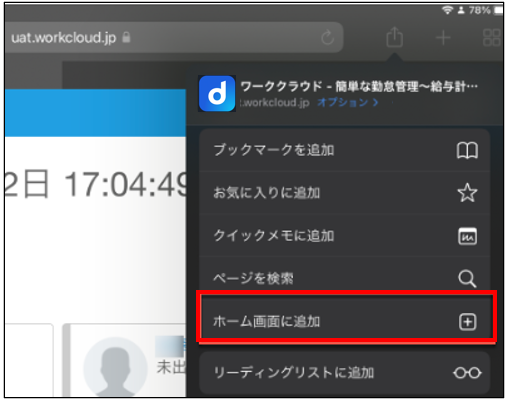Click the gray user avatar picture
The width and height of the screenshot is (506, 399).
(115, 367)
